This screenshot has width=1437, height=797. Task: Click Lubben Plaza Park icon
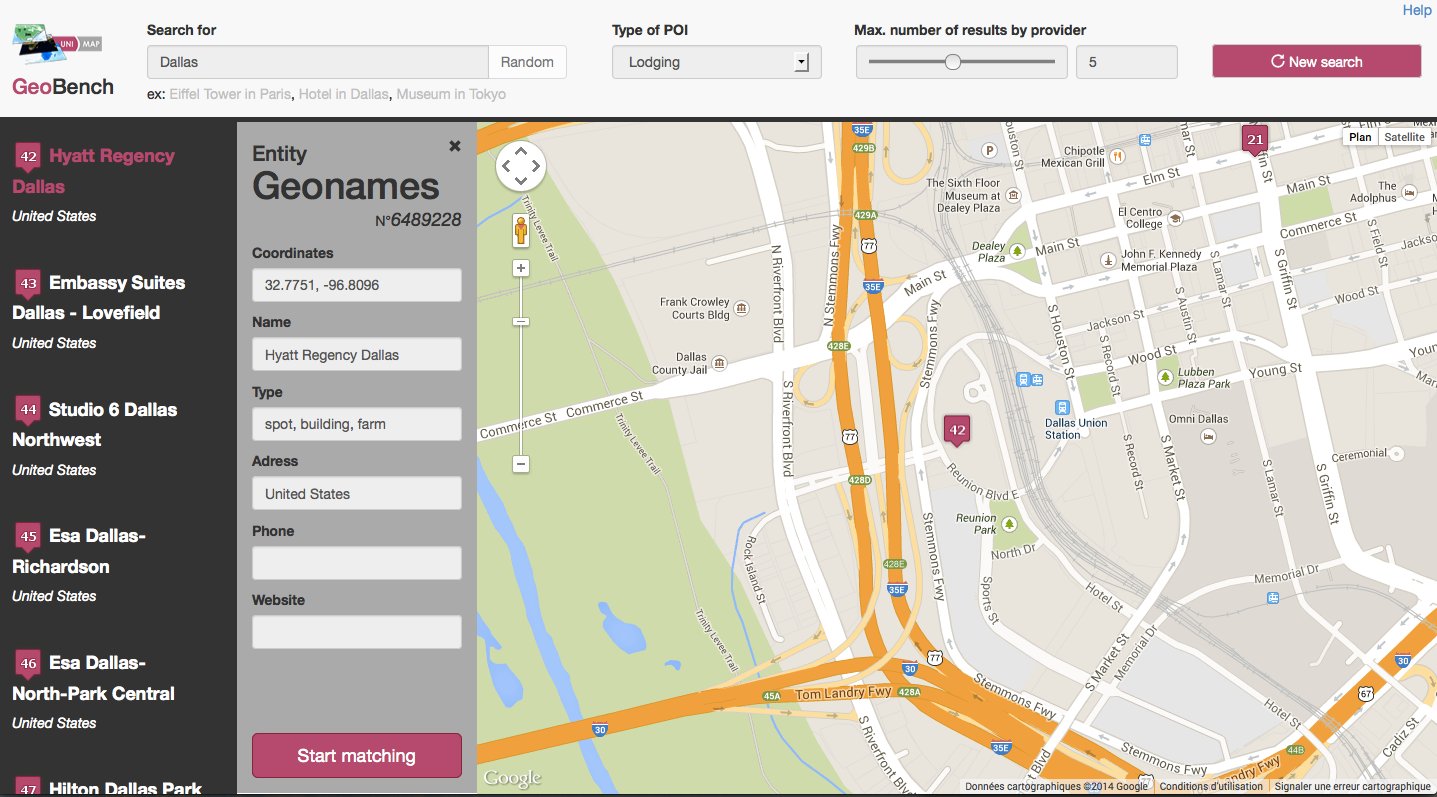coord(1165,377)
